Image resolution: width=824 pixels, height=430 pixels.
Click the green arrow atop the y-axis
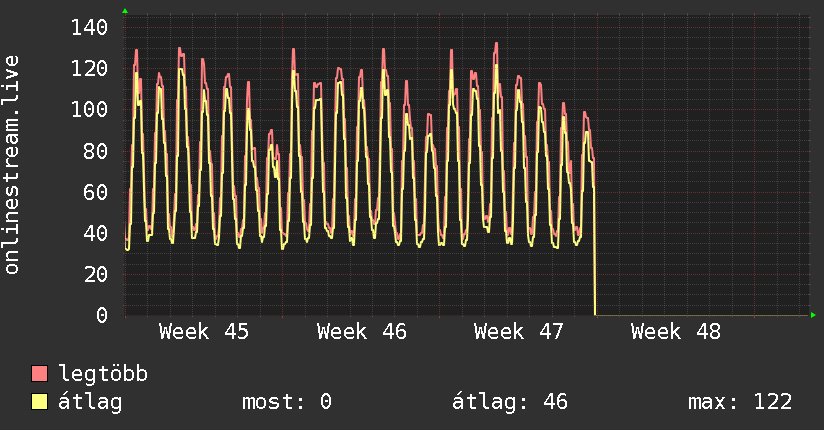(125, 11)
